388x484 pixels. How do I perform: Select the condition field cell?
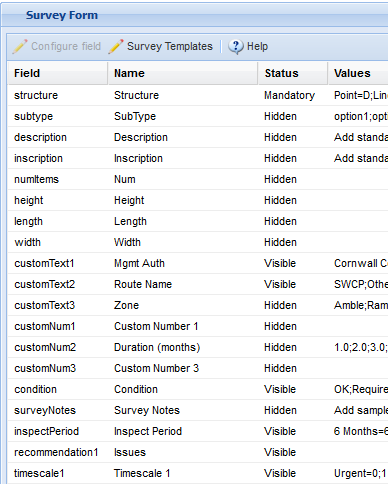(58, 389)
